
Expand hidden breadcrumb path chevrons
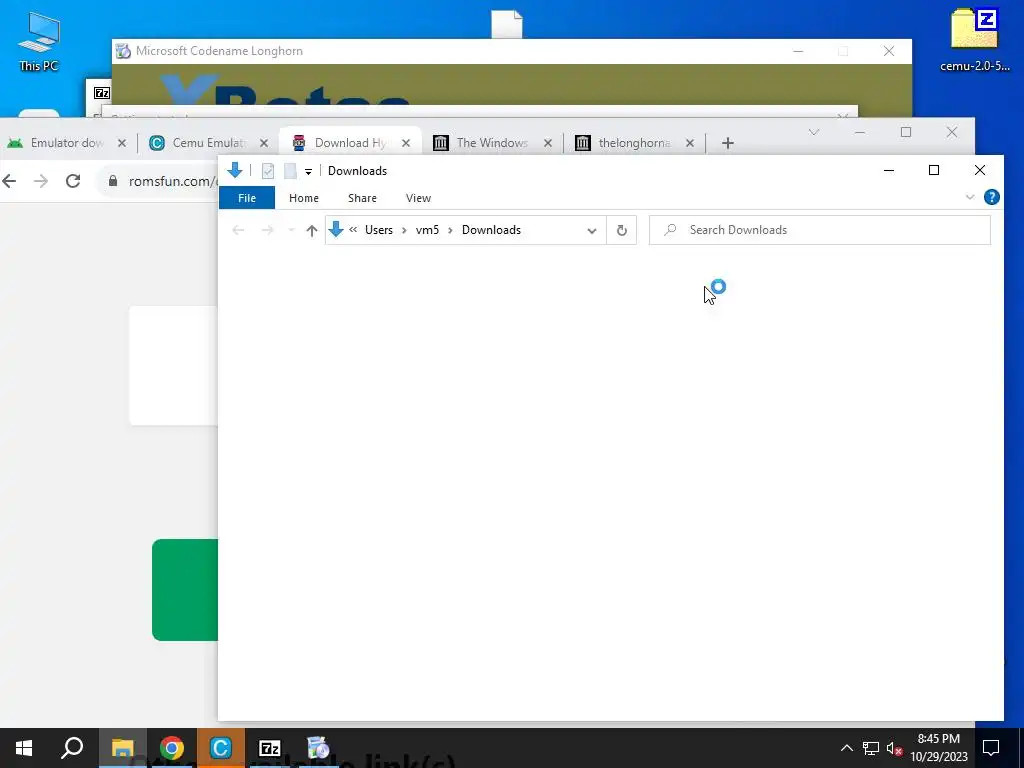coord(353,230)
